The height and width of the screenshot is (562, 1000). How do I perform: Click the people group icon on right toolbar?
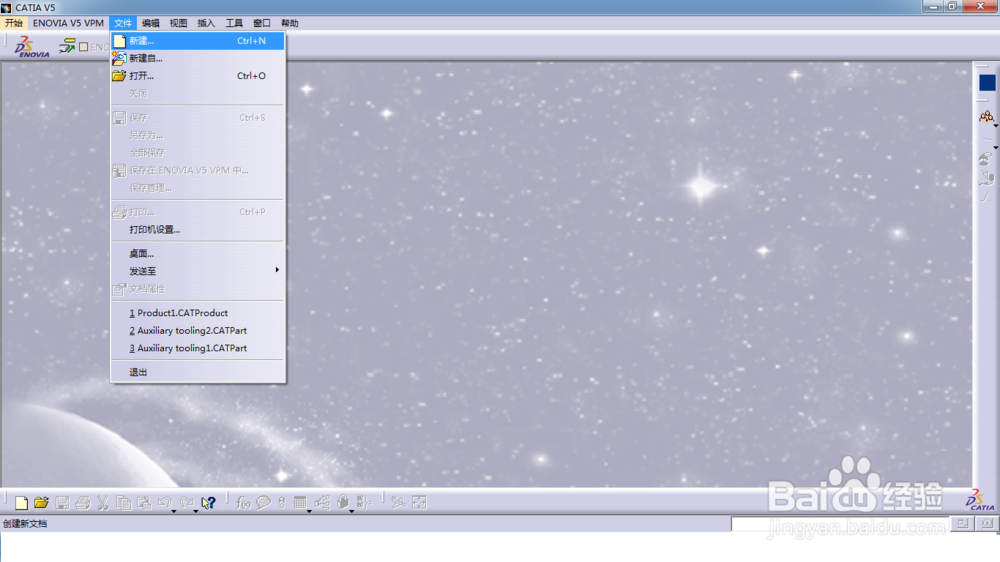click(986, 116)
